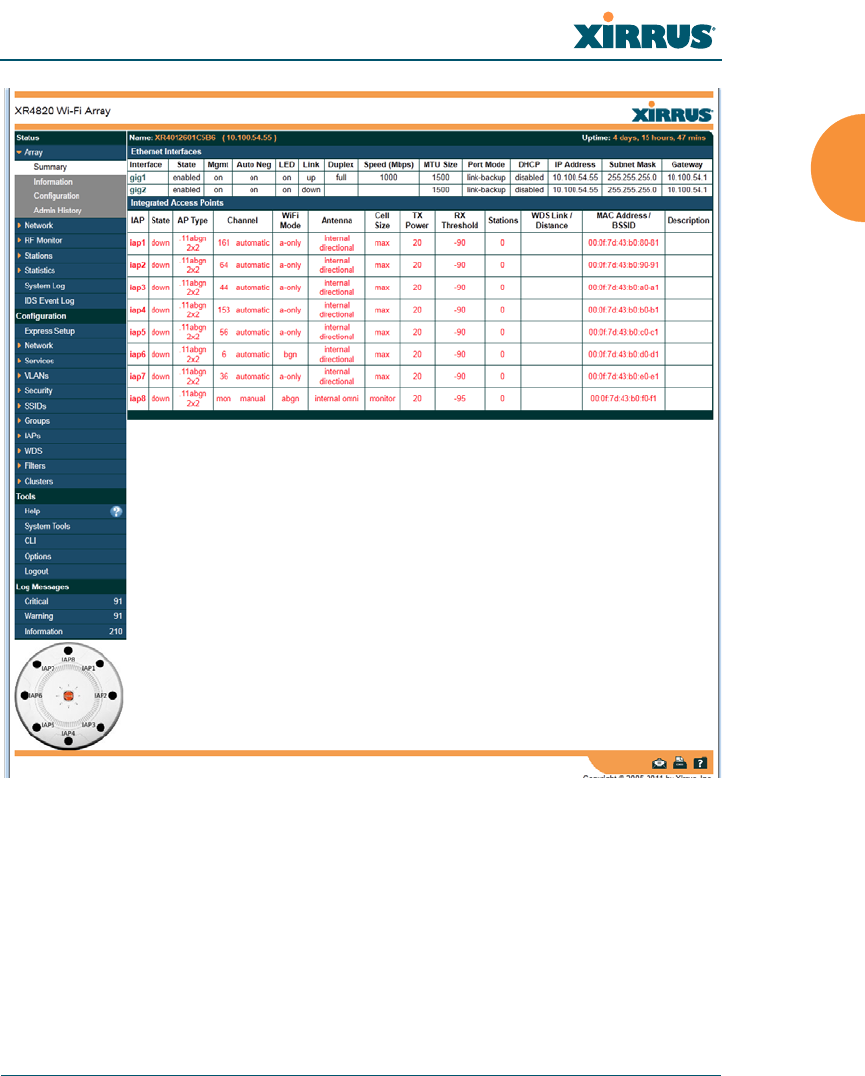Click the print page icon in footer

tap(680, 762)
